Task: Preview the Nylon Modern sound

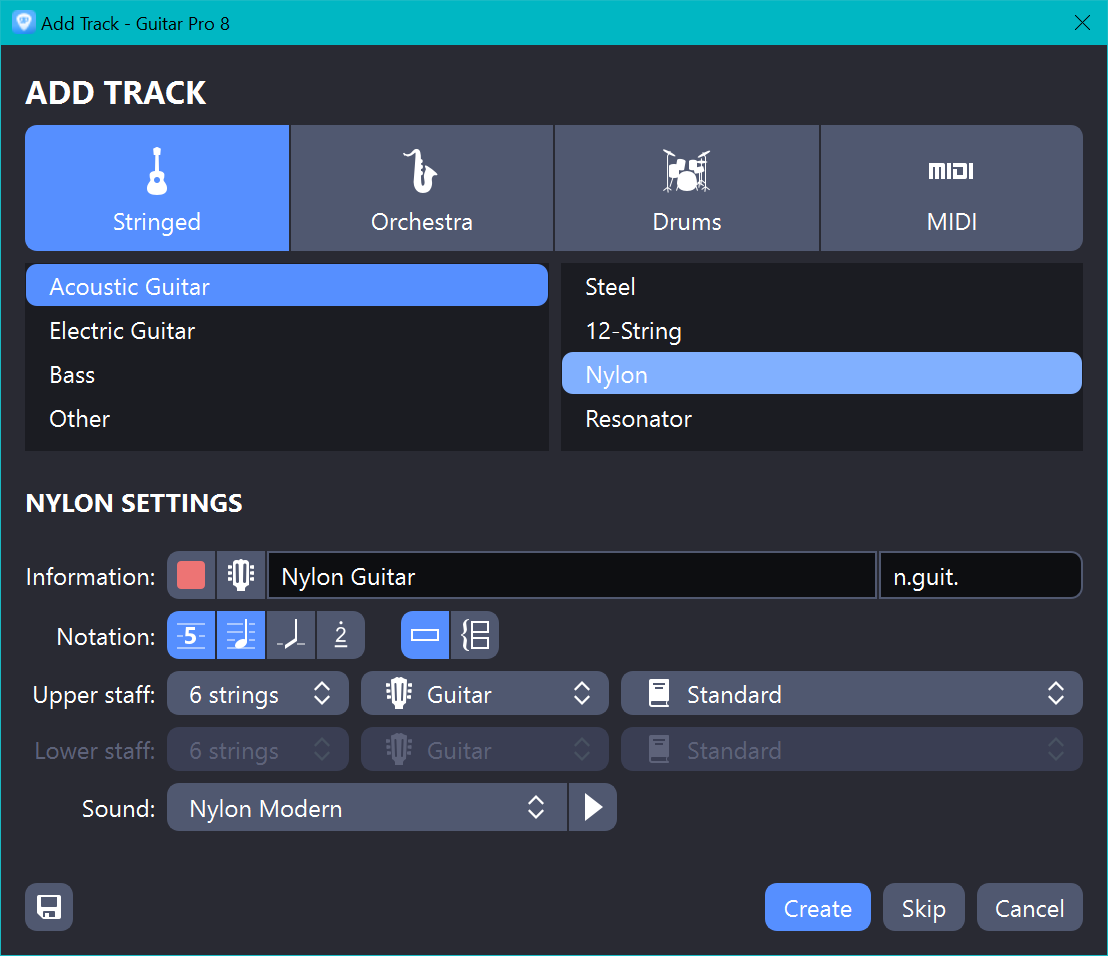Action: click(x=593, y=808)
